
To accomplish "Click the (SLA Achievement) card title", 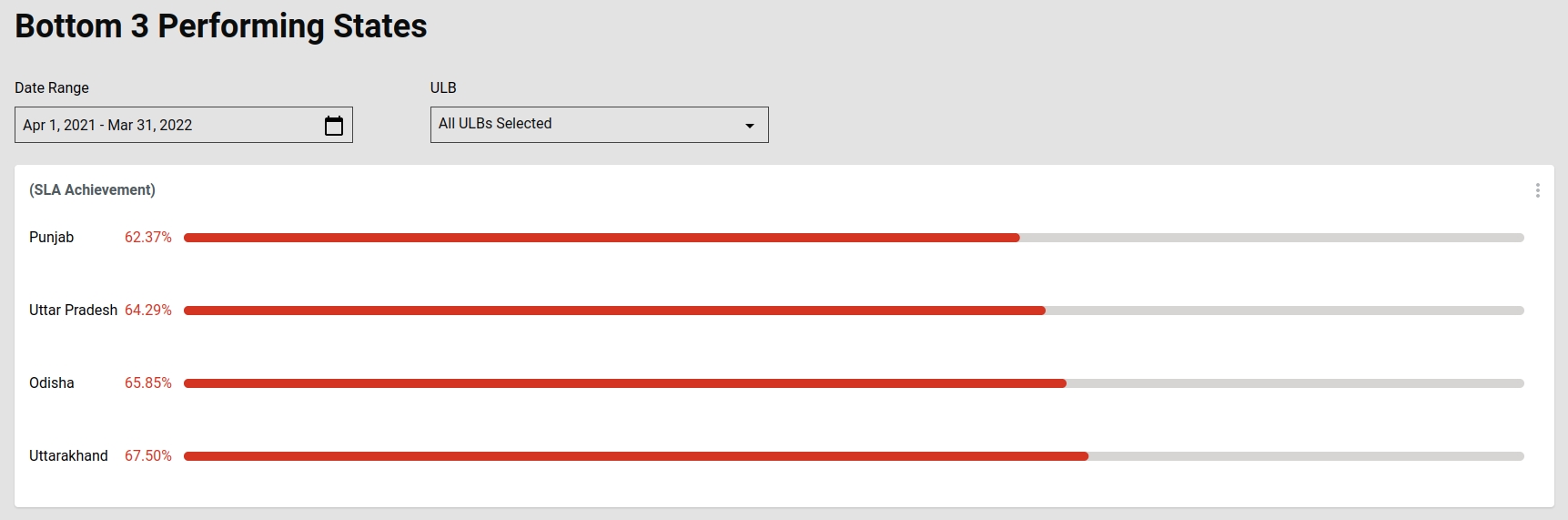I will pos(92,190).
